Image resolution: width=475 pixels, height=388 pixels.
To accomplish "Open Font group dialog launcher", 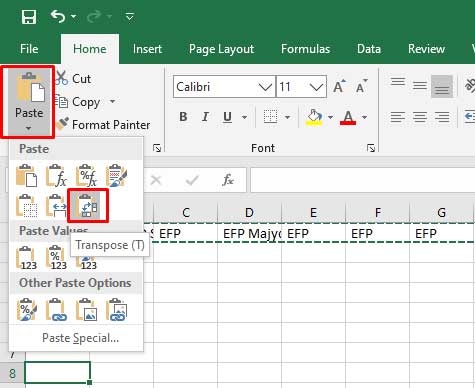I will pos(371,148).
